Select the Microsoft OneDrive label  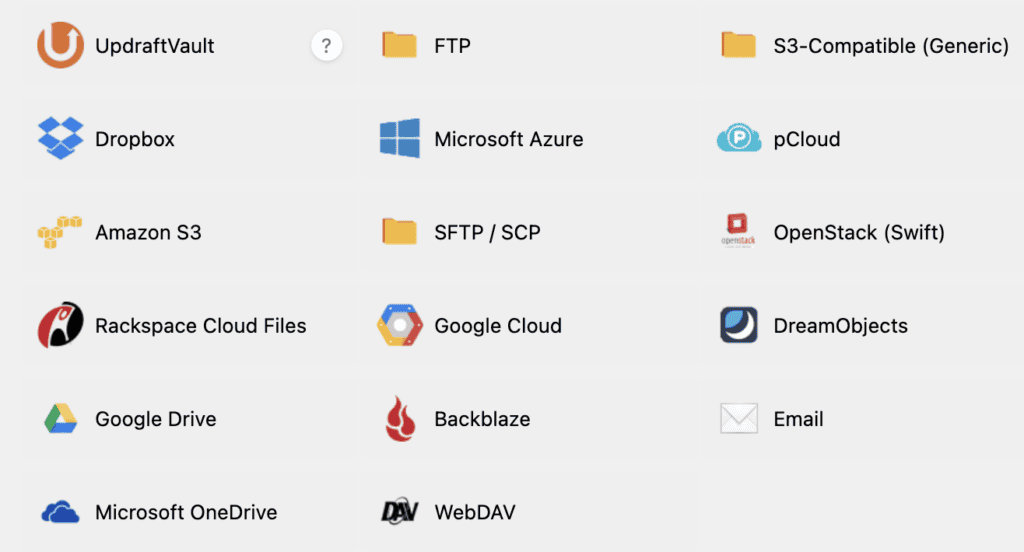tap(186, 512)
